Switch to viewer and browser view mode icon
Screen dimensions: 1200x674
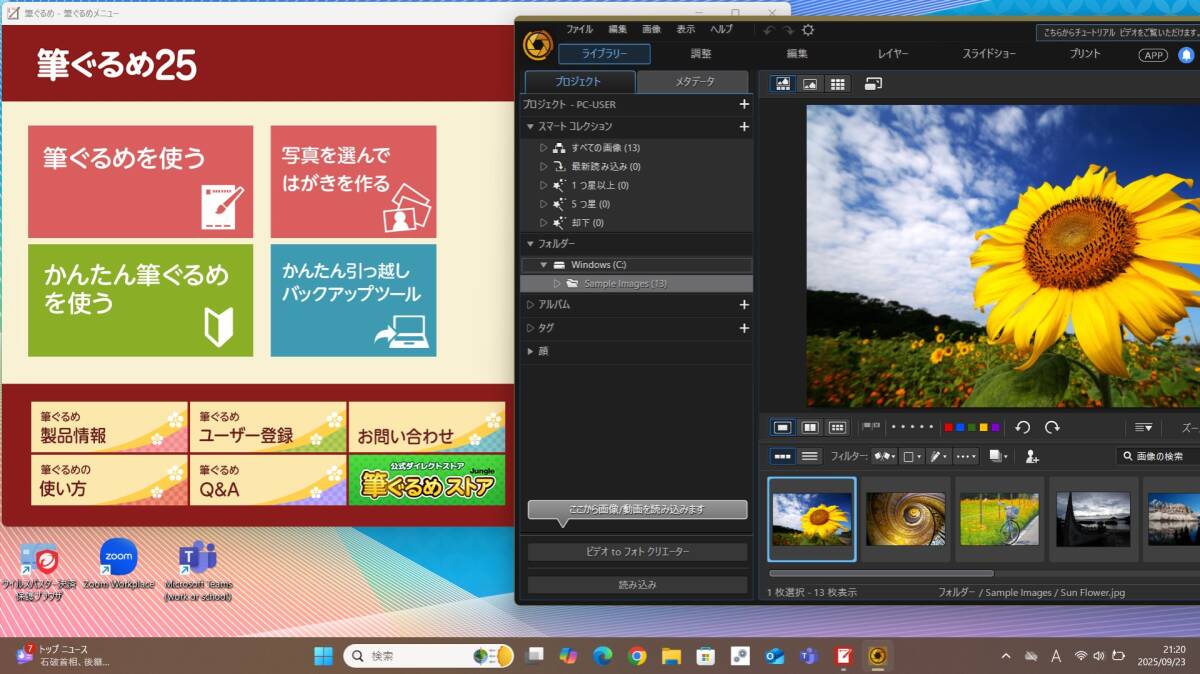(783, 84)
